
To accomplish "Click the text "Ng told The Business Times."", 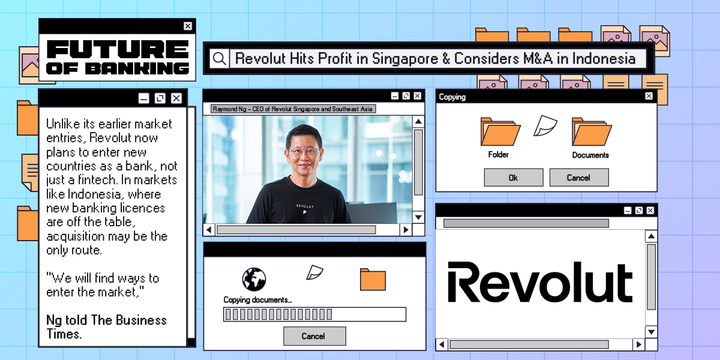I will click(x=107, y=327).
